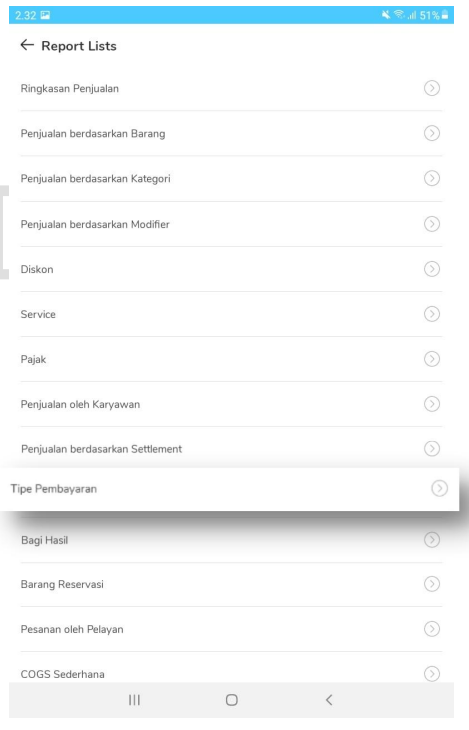Open the COGS Sederhana report
Screen dimensions: 469x730
point(231,669)
